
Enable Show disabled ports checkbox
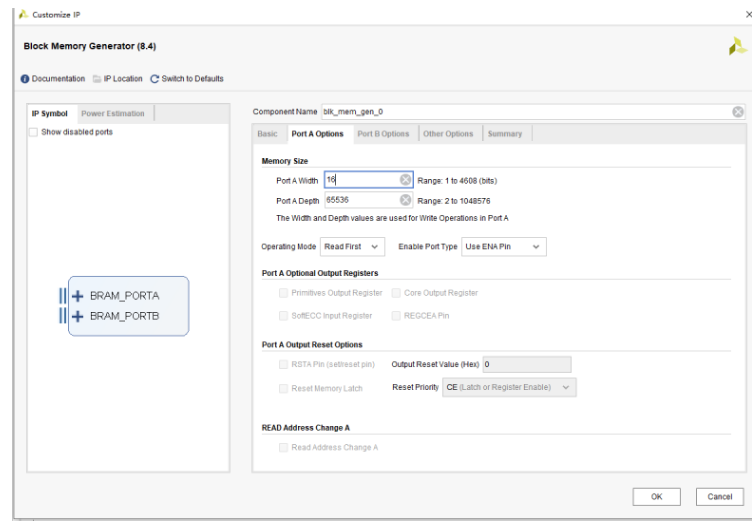click(34, 132)
